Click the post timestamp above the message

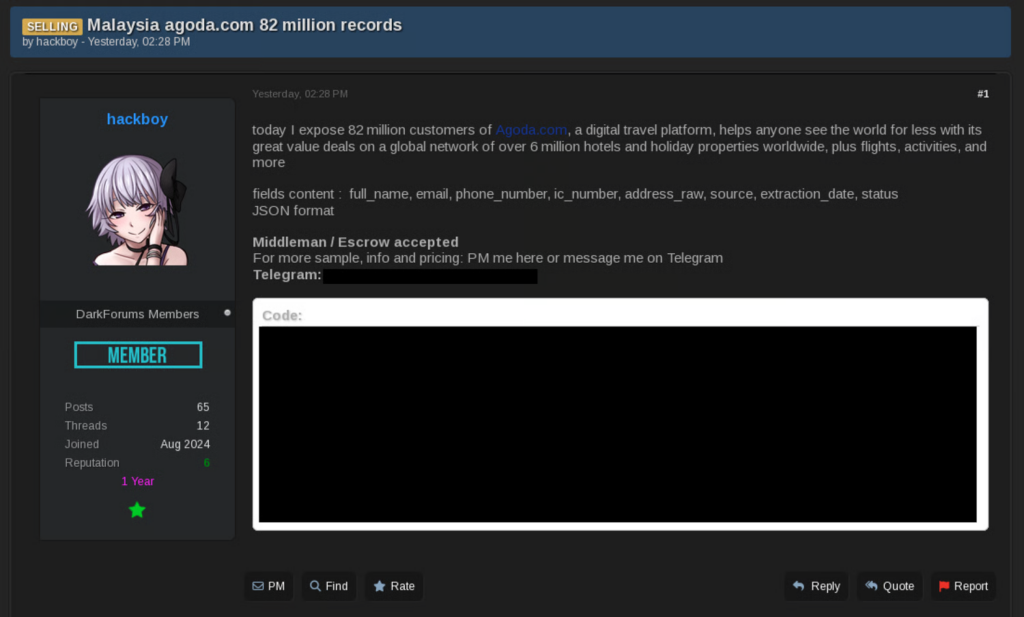(x=300, y=94)
